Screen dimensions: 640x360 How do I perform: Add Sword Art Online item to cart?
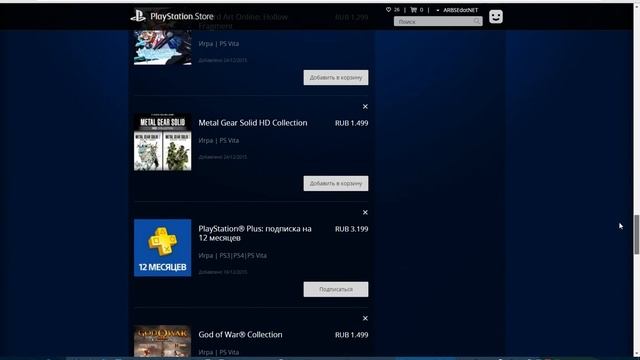pyautogui.click(x=336, y=78)
